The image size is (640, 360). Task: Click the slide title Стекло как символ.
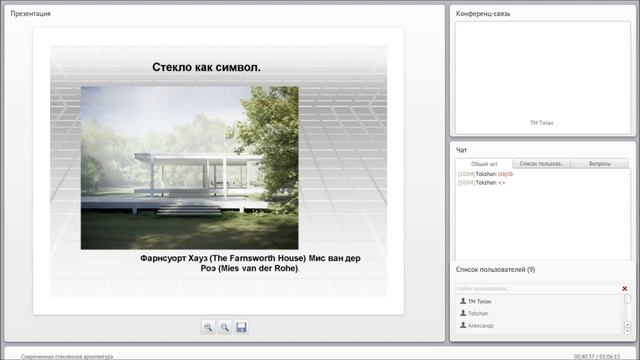(x=206, y=67)
